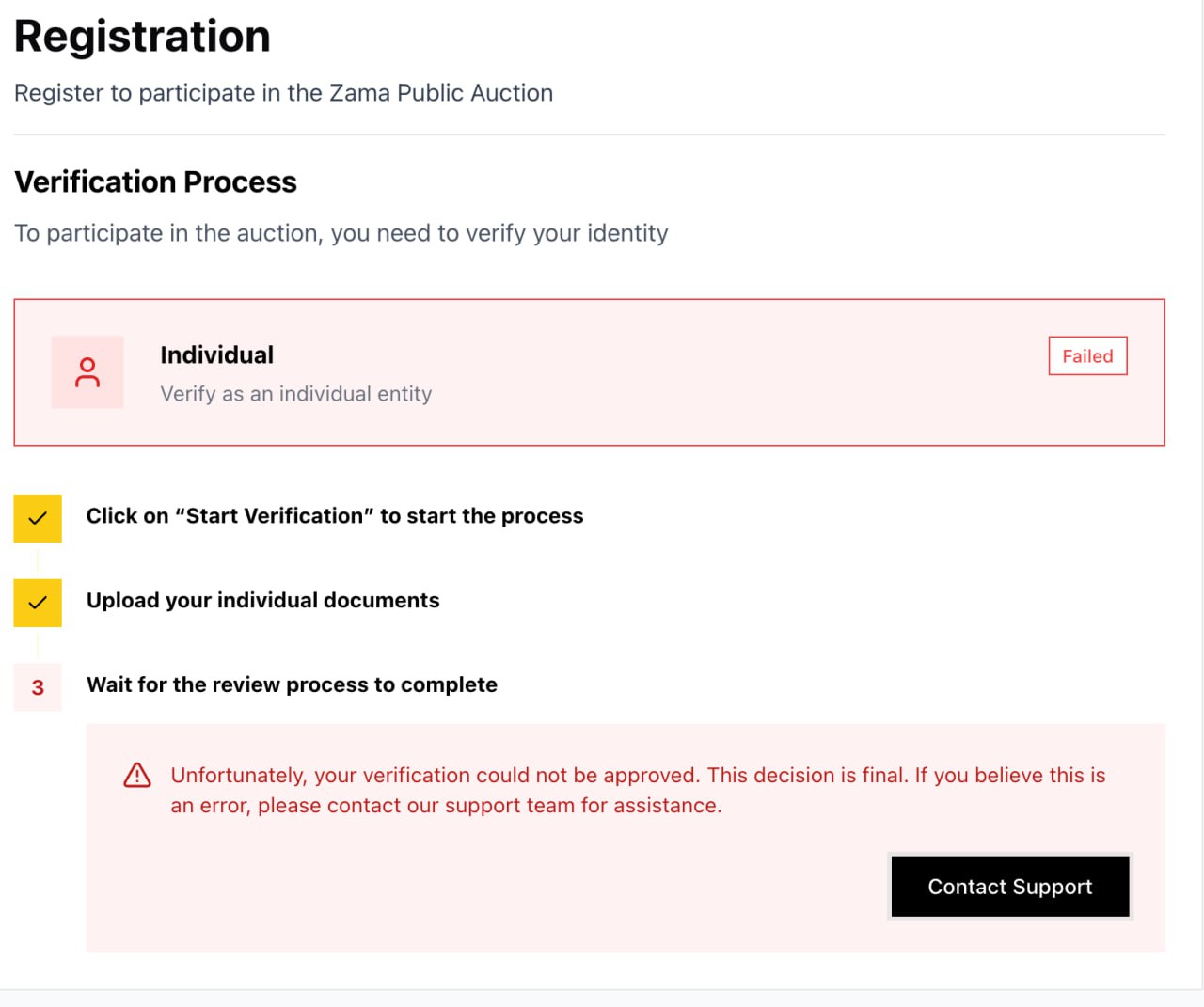
Task: Click the person icon in Individual card
Action: pos(87,372)
